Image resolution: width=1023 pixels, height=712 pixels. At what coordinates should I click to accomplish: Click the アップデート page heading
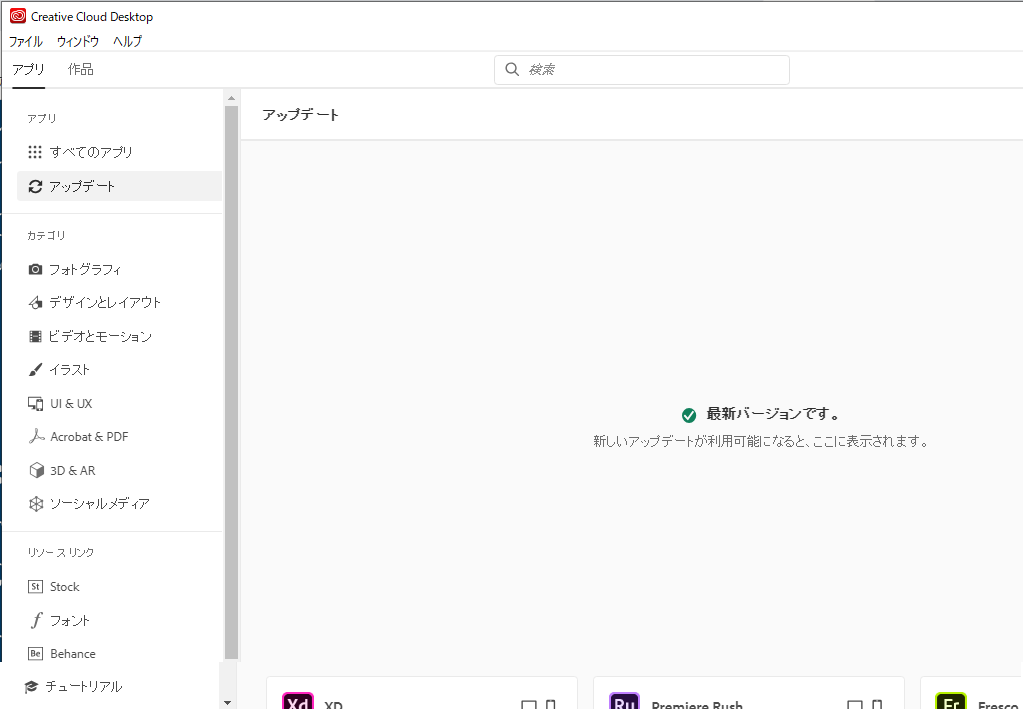tap(301, 115)
